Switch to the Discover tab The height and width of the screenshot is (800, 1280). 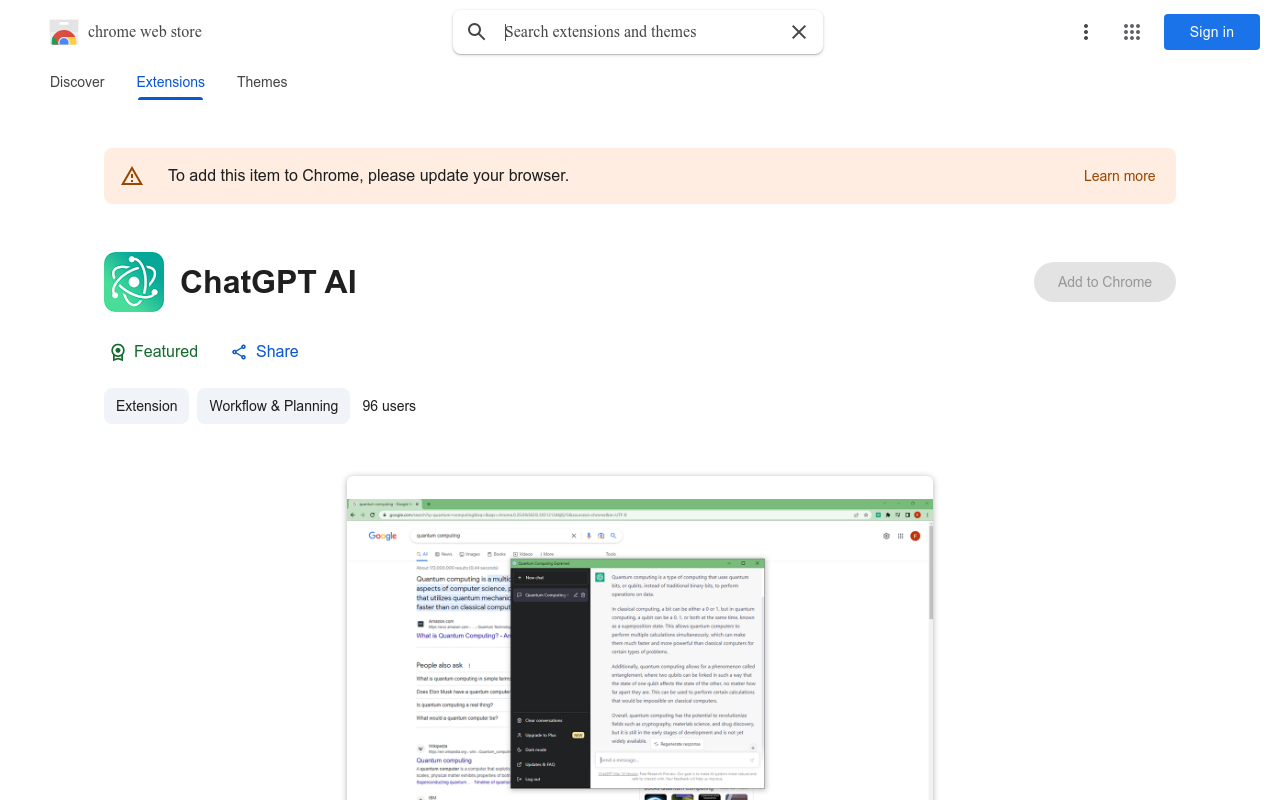77,82
